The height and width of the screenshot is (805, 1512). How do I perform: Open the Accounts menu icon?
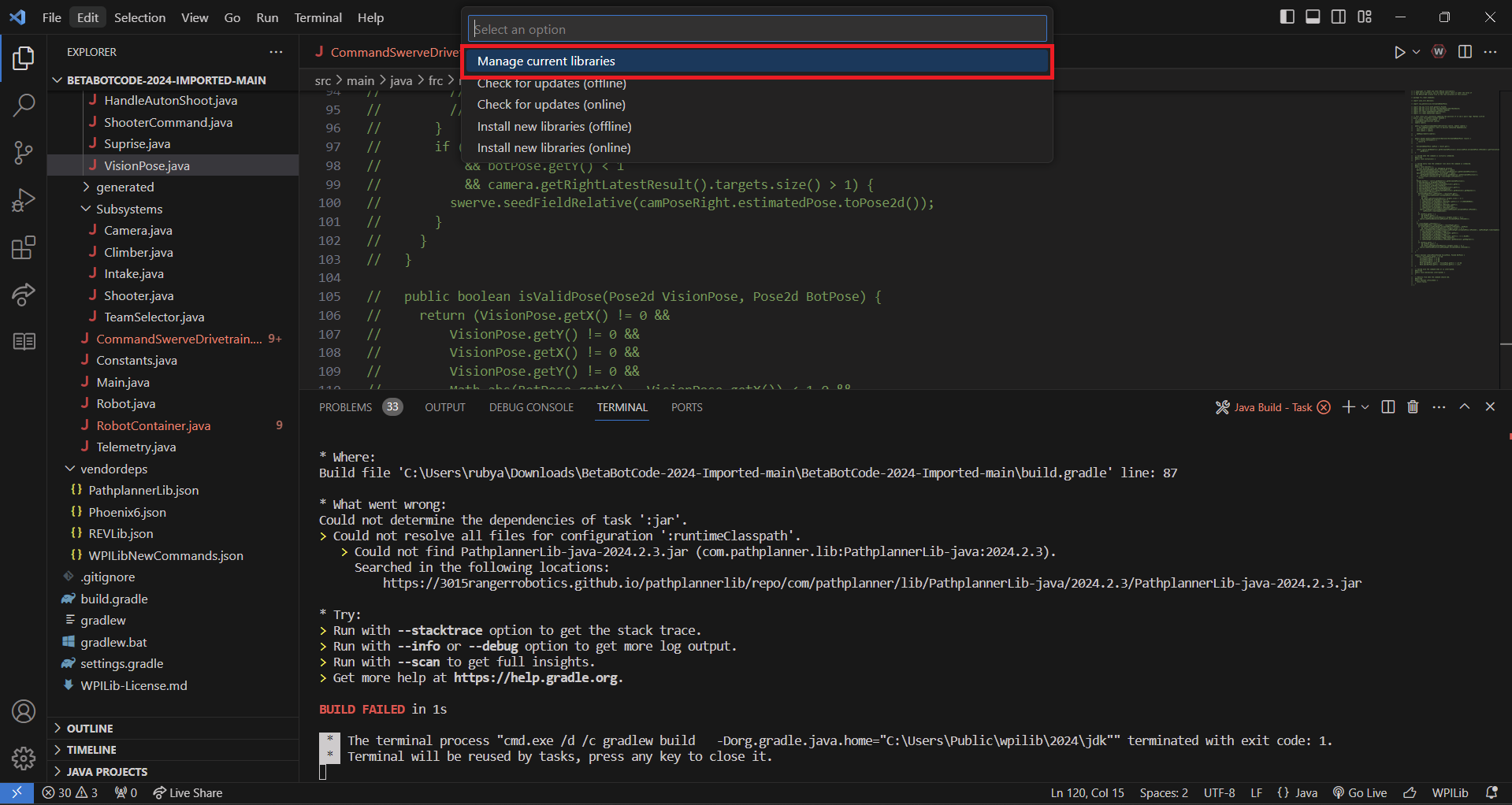[x=24, y=711]
